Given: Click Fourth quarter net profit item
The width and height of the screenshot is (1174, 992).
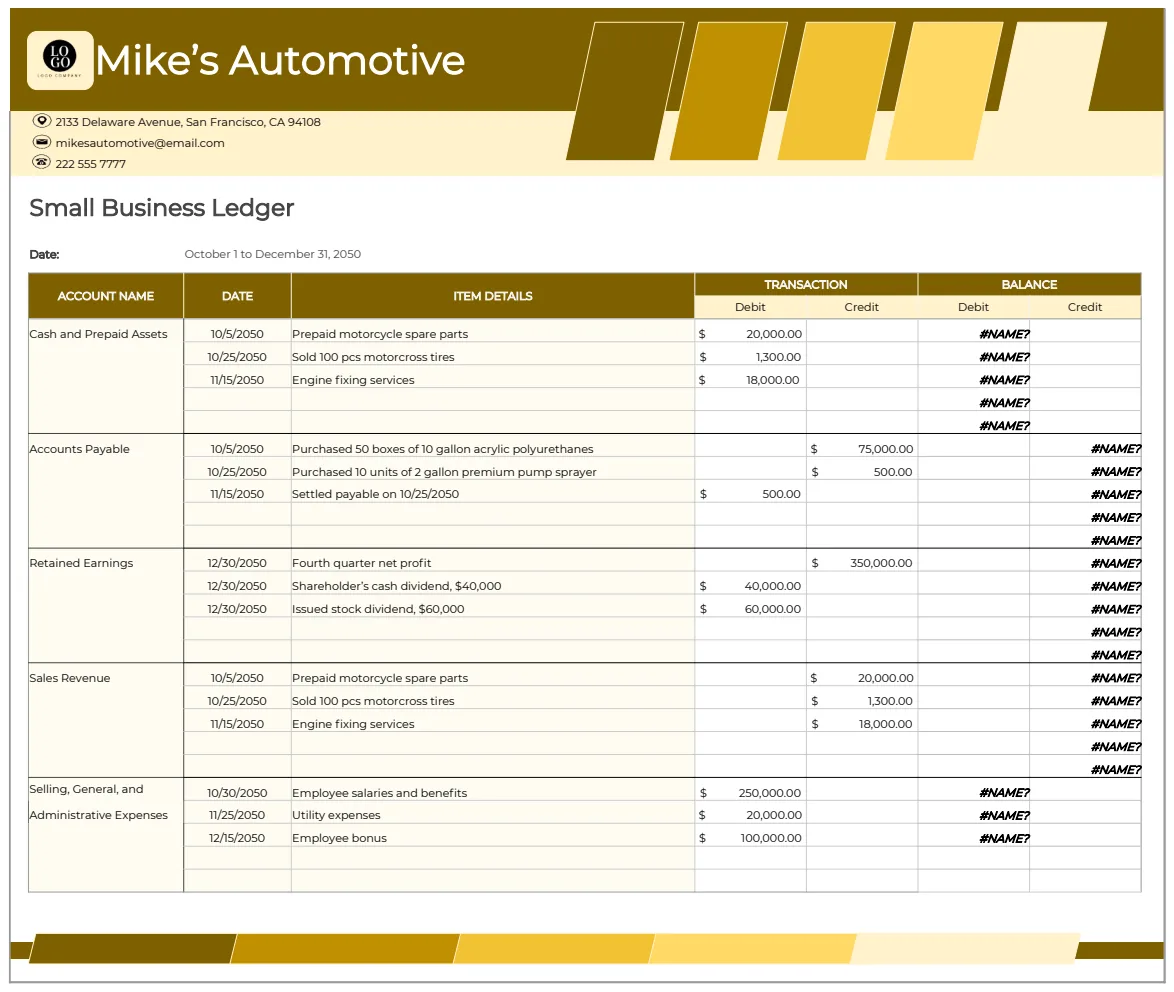Looking at the screenshot, I should (x=362, y=563).
